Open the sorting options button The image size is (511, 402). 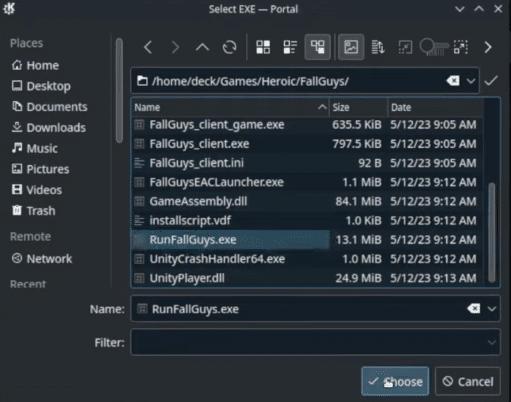(x=378, y=47)
